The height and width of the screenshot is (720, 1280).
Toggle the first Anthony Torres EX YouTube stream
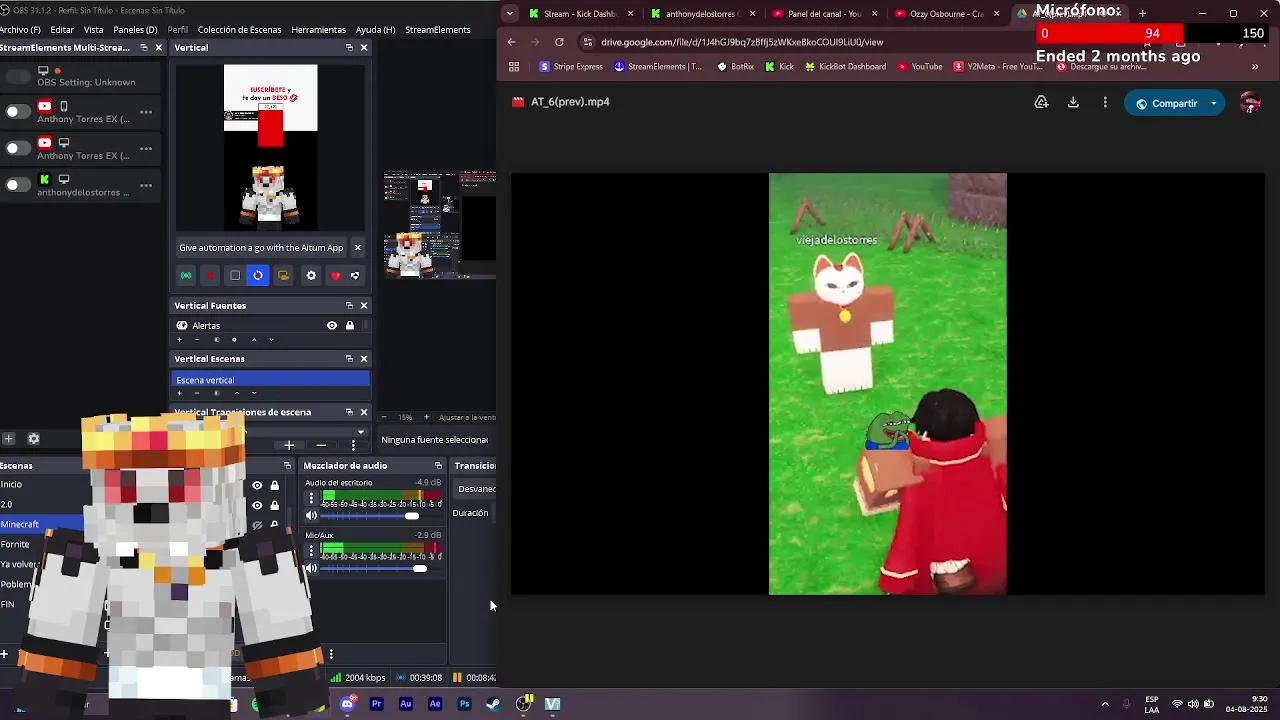18,112
